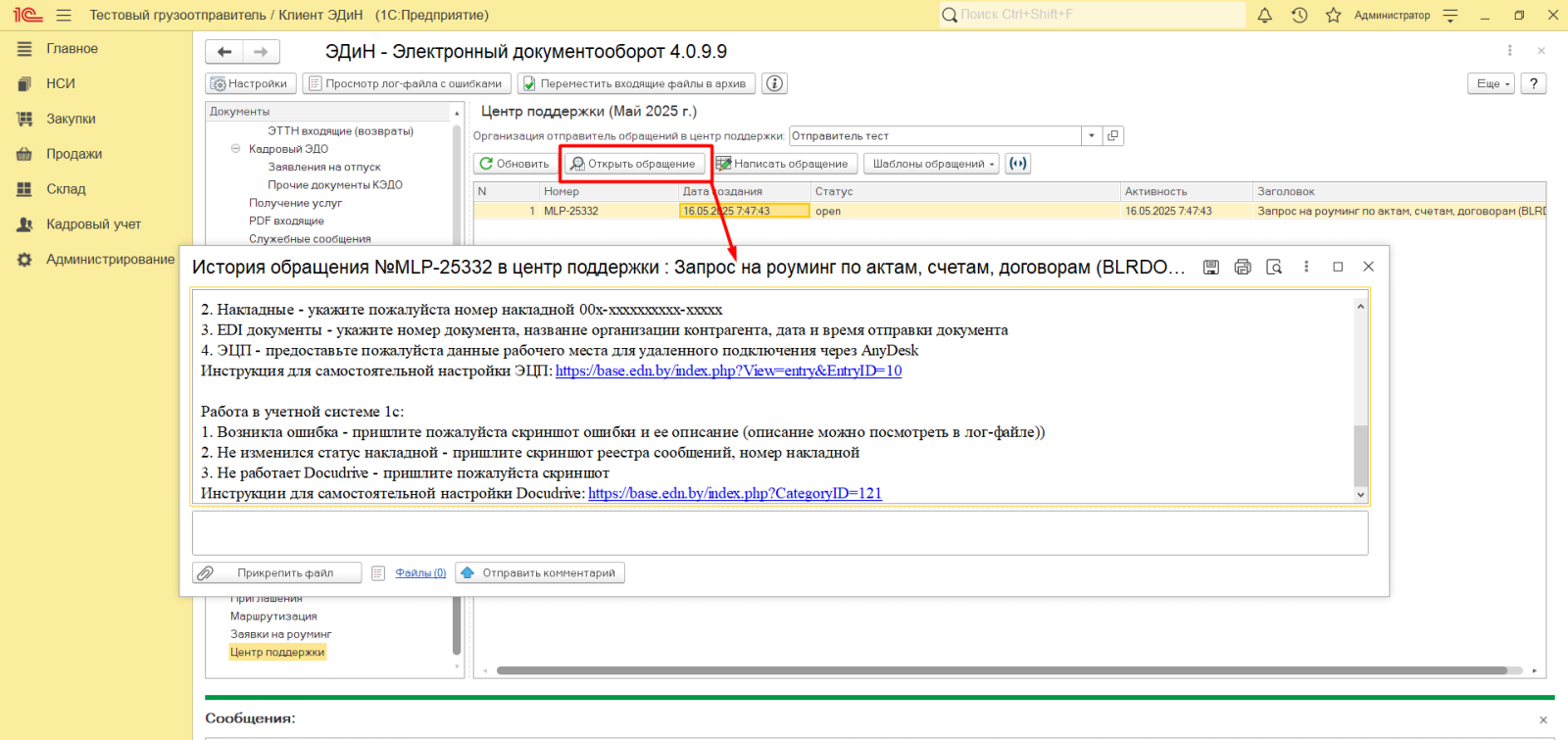Viewport: 1568px width, 740px height.
Task: Click the Активность column header
Action: point(1187,192)
